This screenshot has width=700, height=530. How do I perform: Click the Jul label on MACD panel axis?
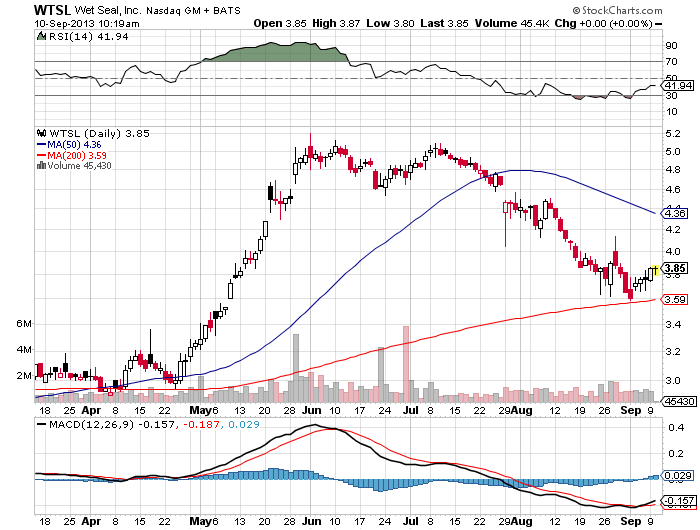tap(410, 521)
